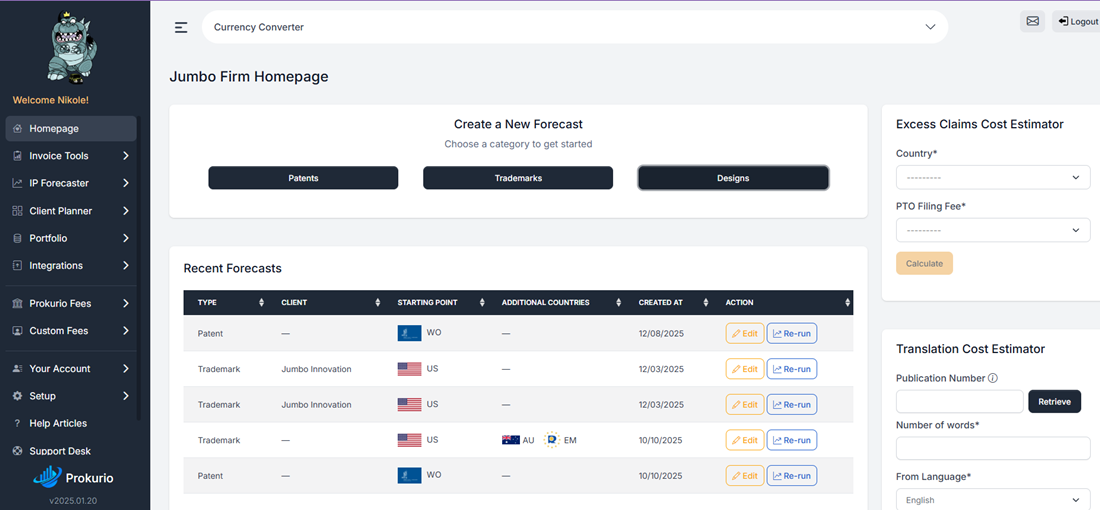The image size is (1100, 510).
Task: Select the From Language English dropdown
Action: pos(992,499)
